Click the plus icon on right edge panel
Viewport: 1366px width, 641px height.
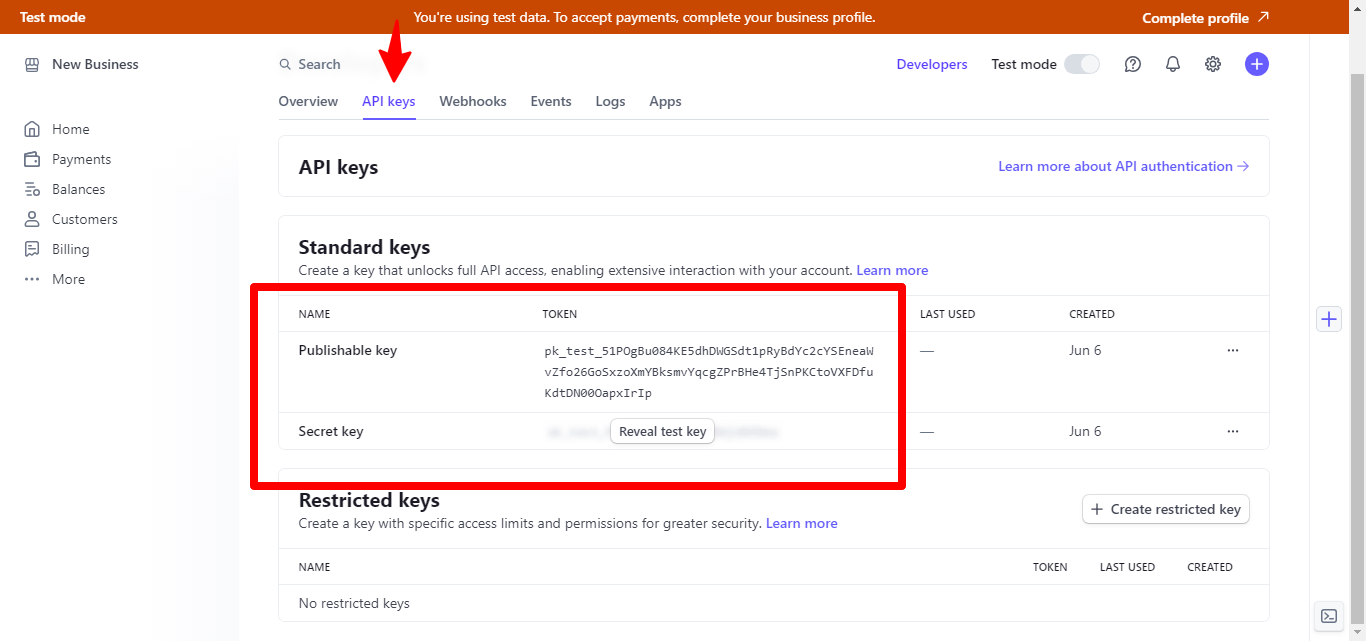[x=1328, y=319]
